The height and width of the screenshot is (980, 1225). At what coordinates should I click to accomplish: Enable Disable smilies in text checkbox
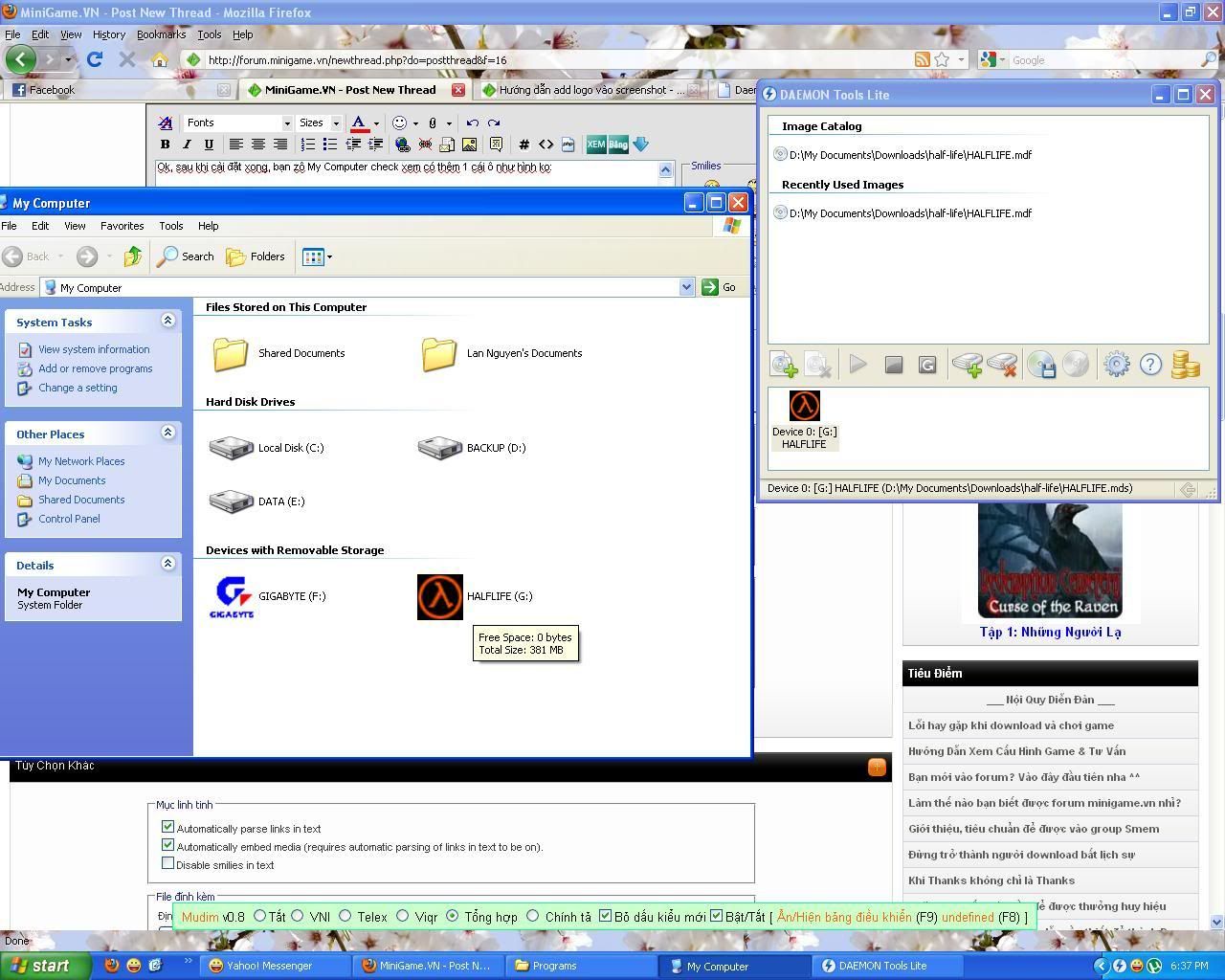coord(168,863)
